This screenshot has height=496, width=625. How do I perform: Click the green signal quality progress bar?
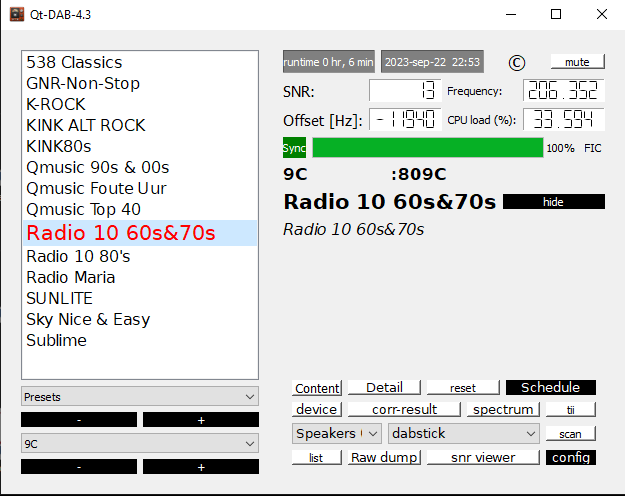(x=427, y=148)
